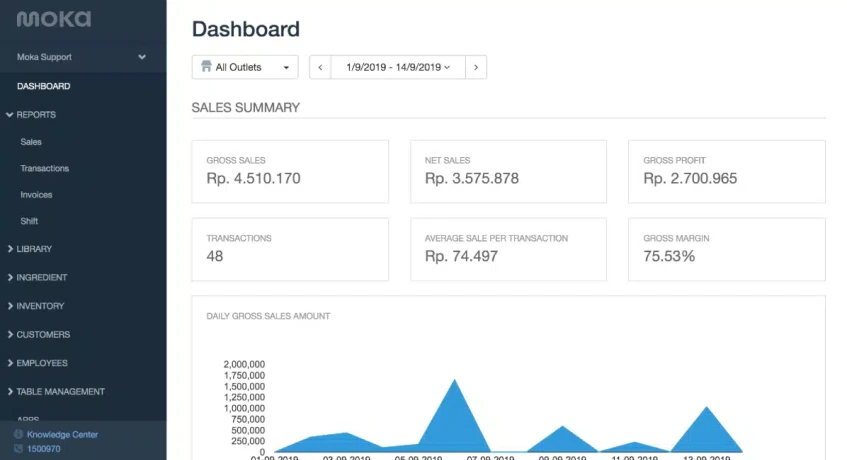The width and height of the screenshot is (847, 460).
Task: Go to previous date range arrow
Action: pos(320,67)
